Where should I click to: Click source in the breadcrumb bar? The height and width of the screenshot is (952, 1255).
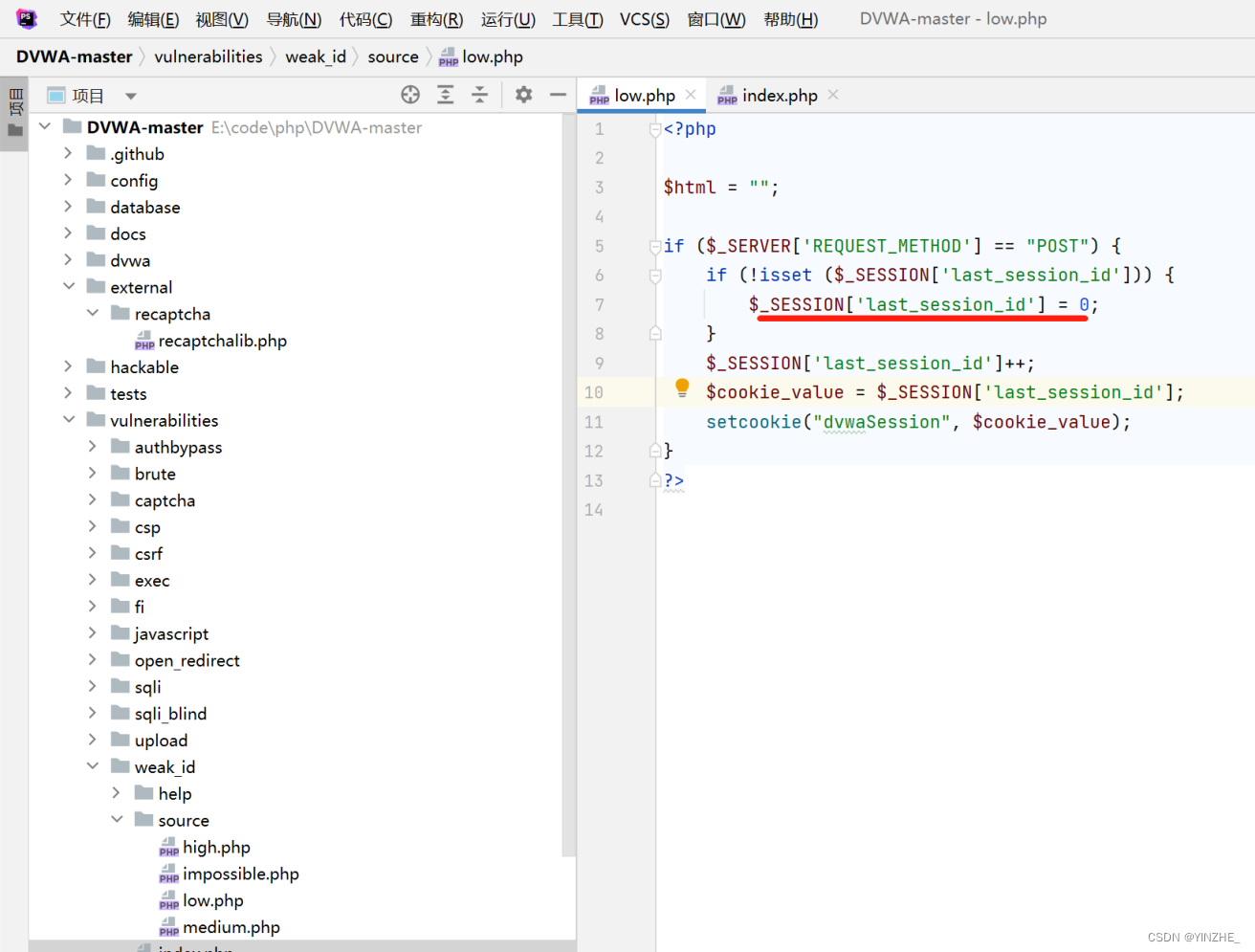point(393,56)
